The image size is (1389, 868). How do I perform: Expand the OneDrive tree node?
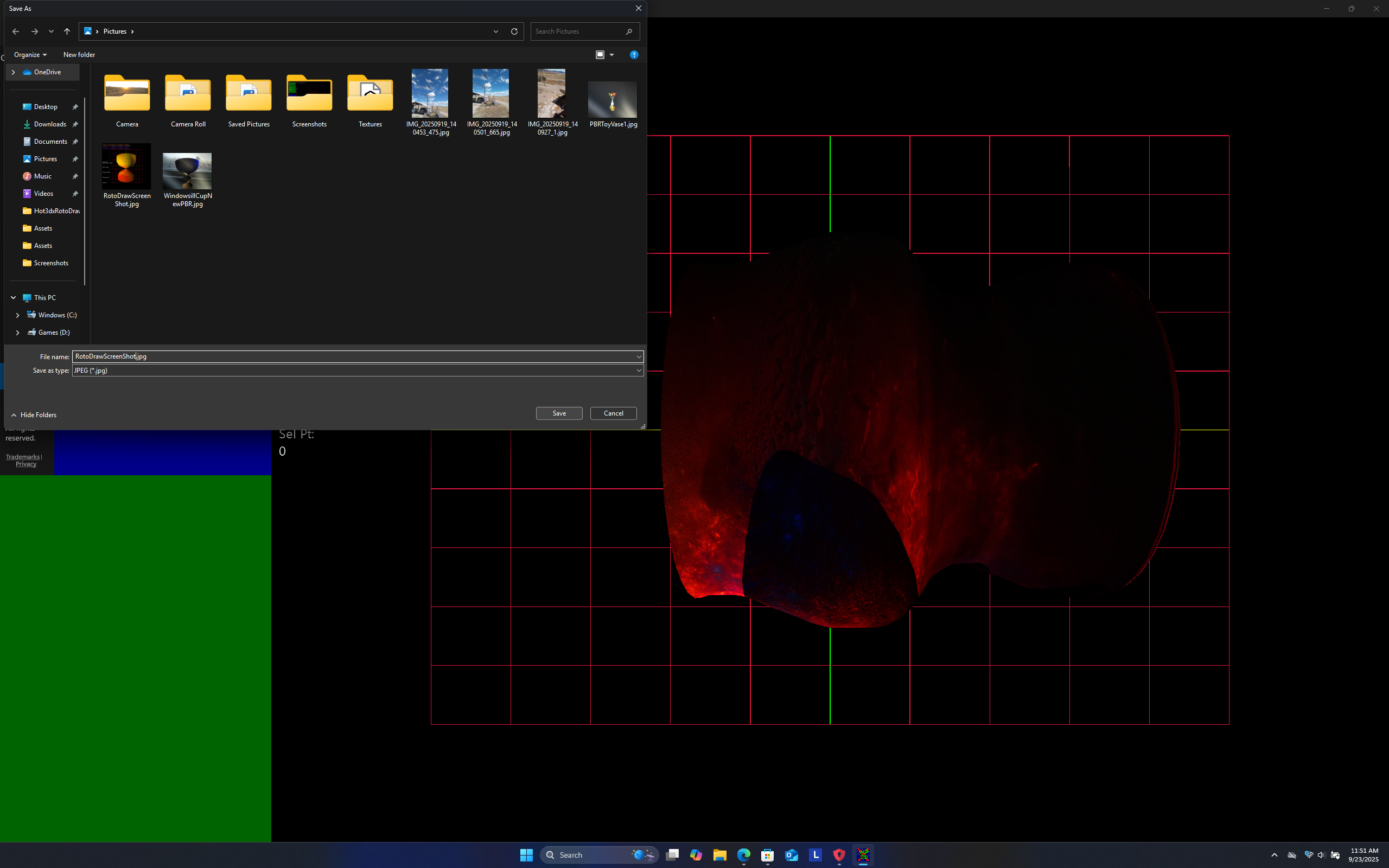pyautogui.click(x=13, y=72)
